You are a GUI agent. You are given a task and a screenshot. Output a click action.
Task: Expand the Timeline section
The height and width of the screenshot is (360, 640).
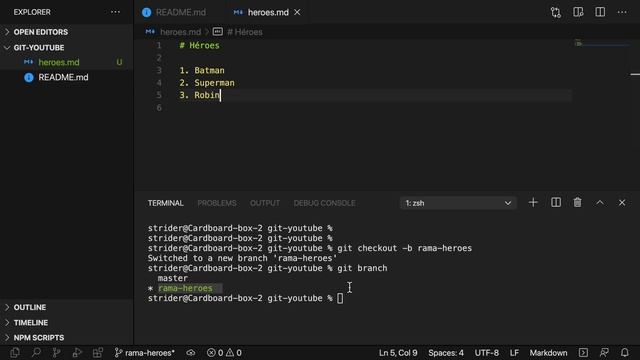31,322
